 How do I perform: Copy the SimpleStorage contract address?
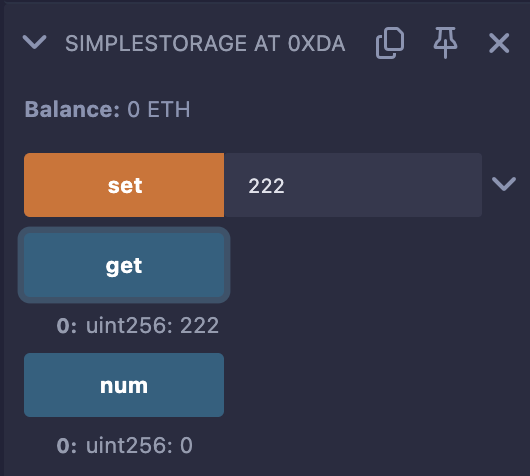point(390,43)
